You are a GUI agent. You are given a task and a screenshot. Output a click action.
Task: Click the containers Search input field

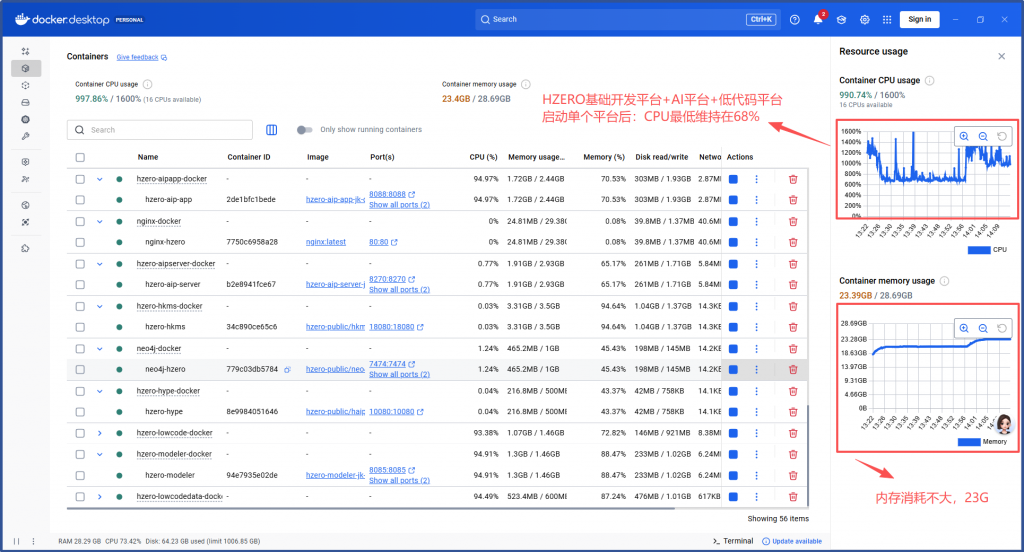coord(165,130)
